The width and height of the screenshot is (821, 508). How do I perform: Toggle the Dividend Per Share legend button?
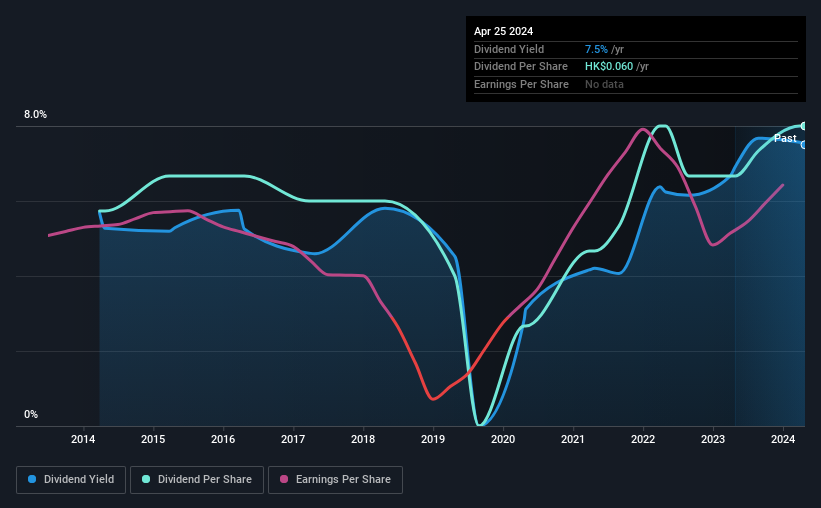(x=197, y=480)
